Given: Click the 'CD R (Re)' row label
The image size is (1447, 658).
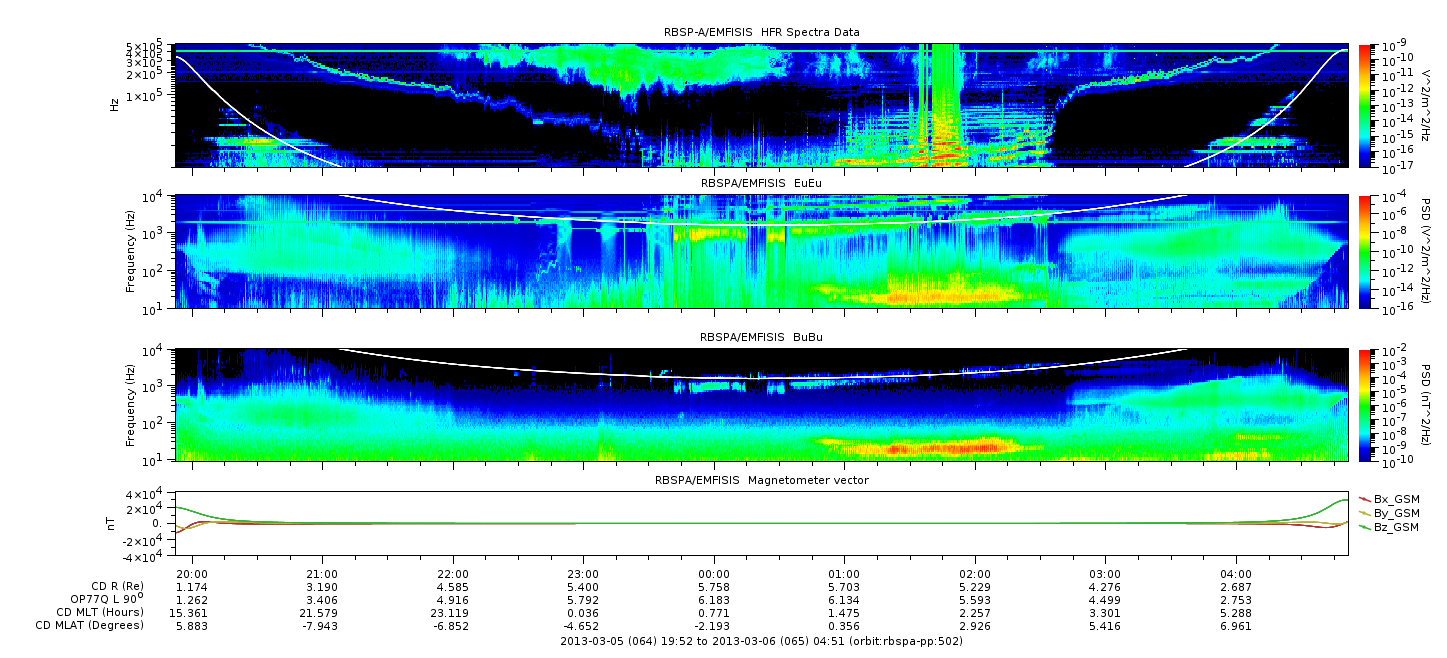Looking at the screenshot, I should [116, 587].
